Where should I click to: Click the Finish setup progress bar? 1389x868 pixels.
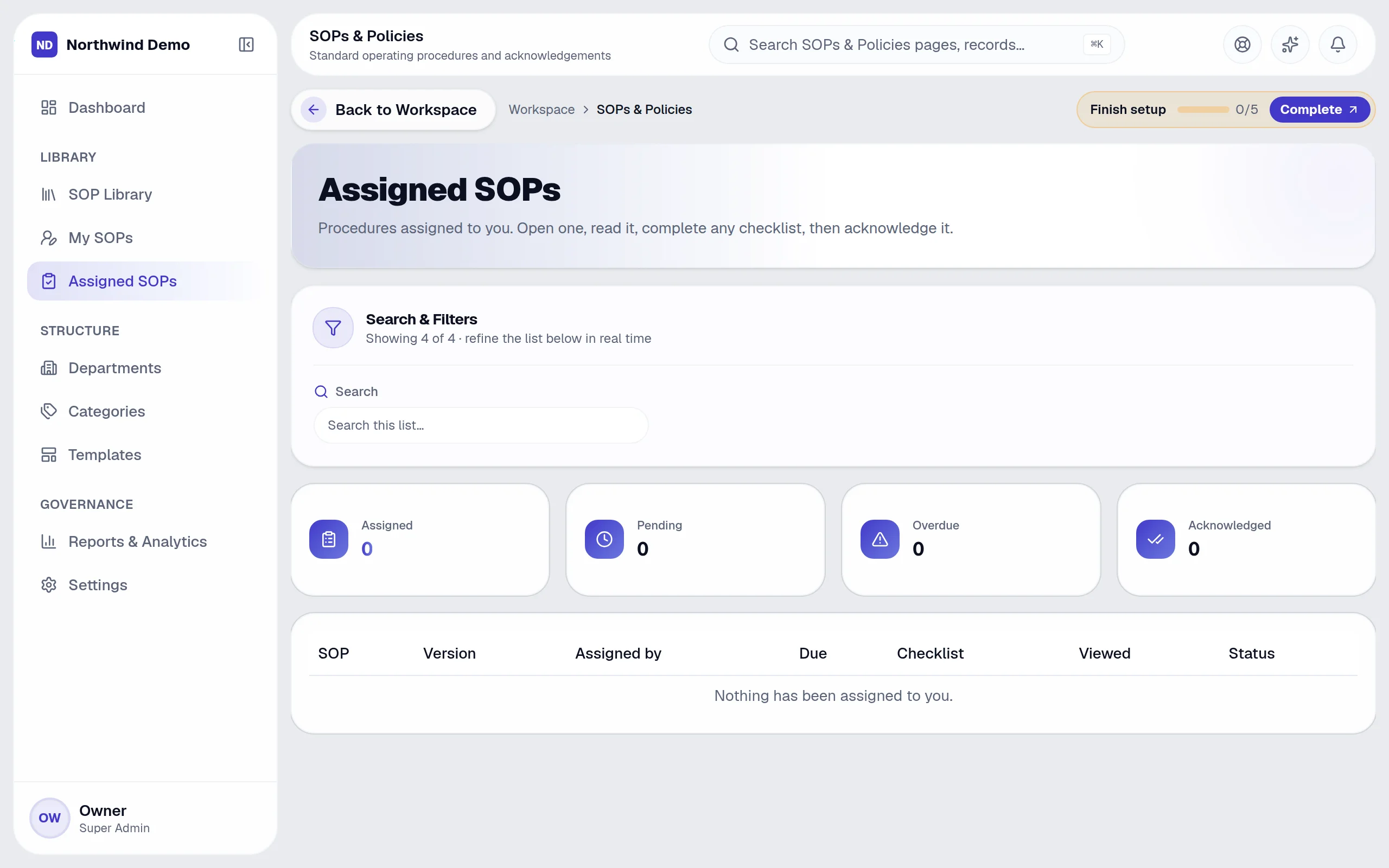1202,110
